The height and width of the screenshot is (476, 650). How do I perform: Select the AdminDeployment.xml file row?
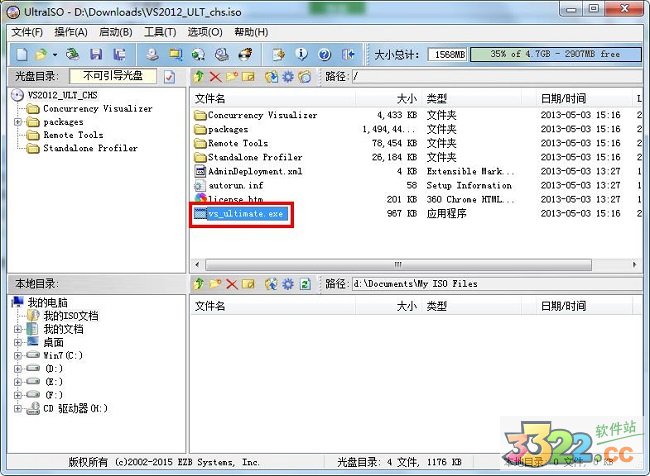pos(415,171)
